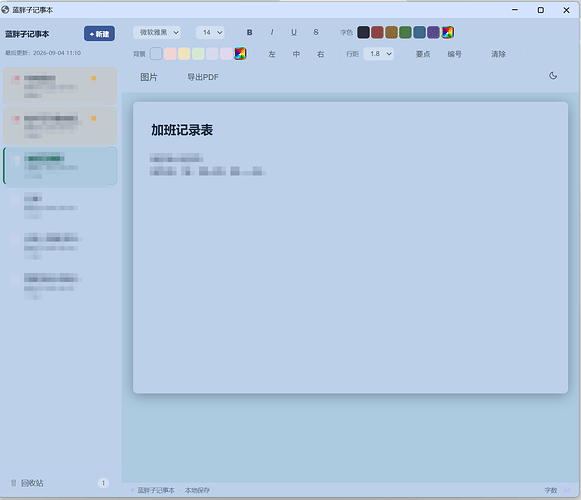Click the pink tag icon on second note
The image size is (581, 500).
pos(16,119)
